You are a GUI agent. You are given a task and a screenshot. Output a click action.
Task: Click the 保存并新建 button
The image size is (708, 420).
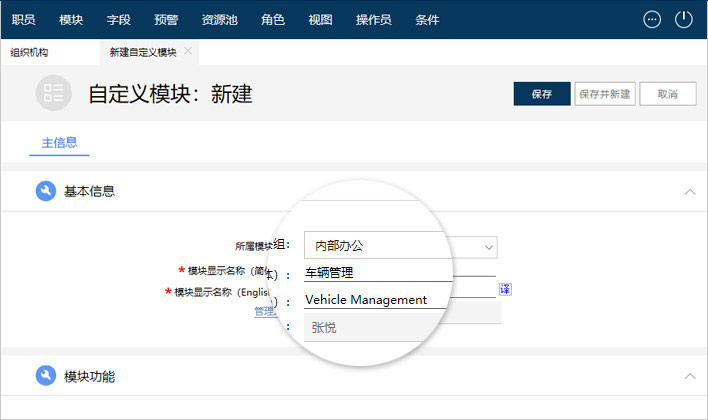click(x=604, y=94)
